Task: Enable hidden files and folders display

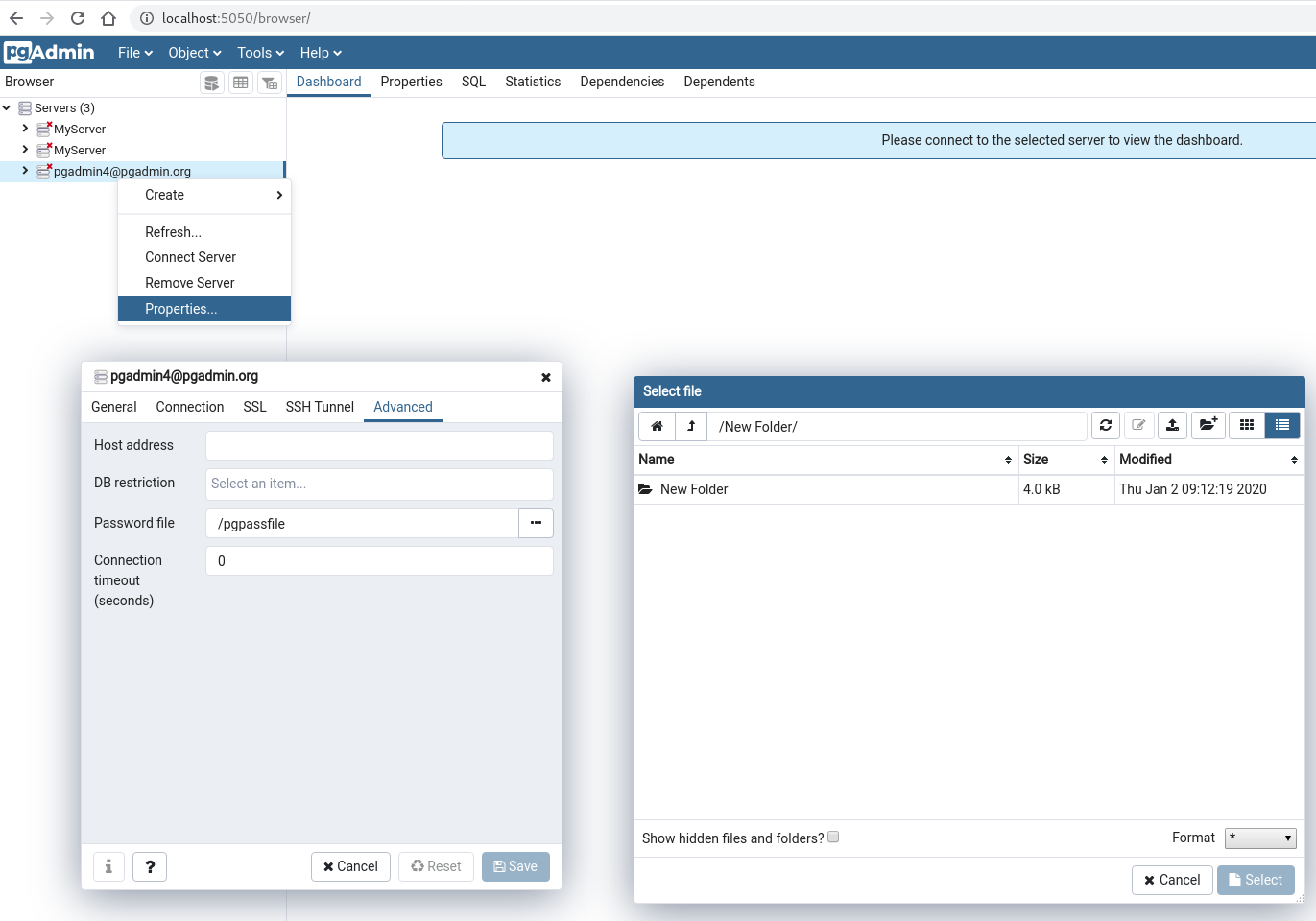Action: 833,837
